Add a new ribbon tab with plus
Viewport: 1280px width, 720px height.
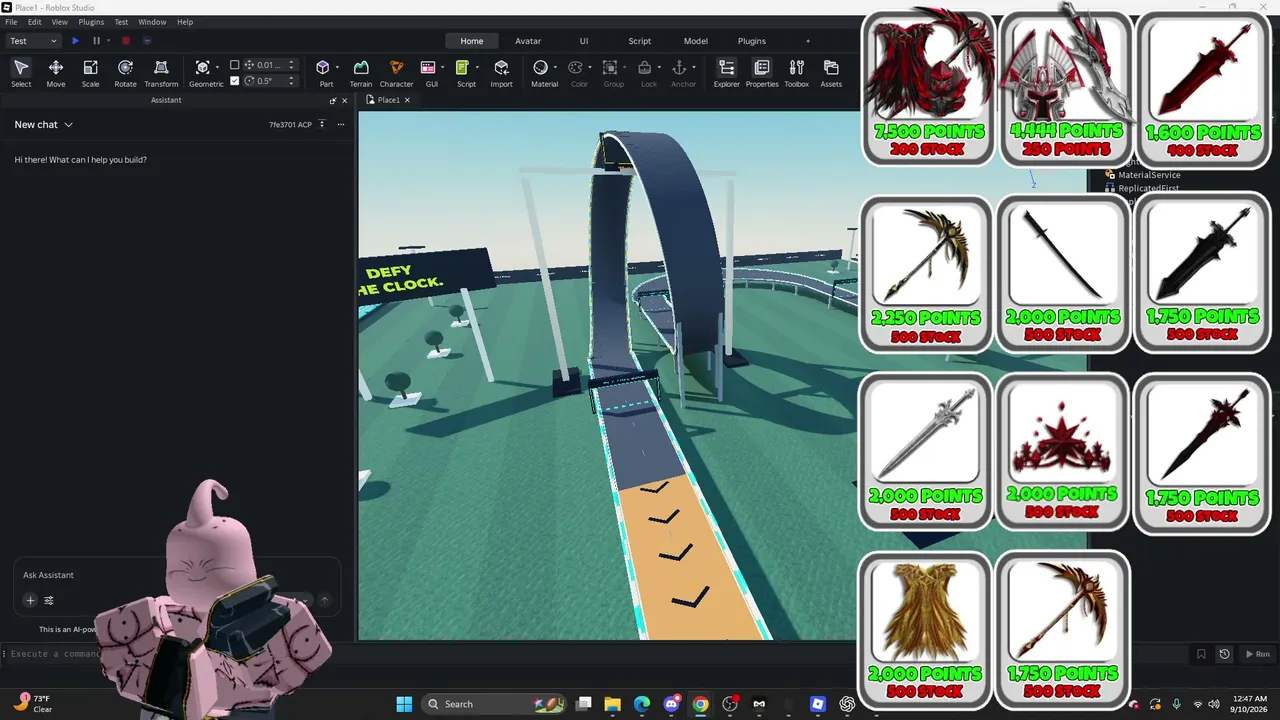point(808,41)
